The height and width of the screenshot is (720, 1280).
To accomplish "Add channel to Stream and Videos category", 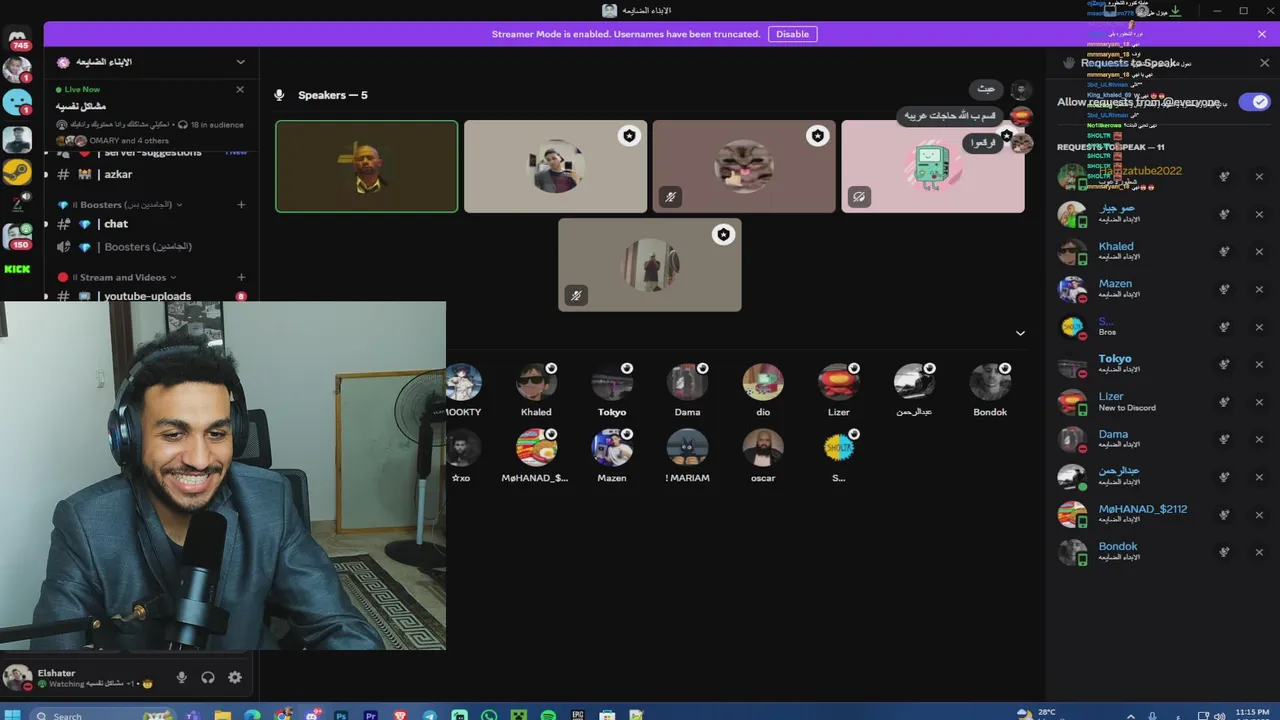I will tap(241, 277).
